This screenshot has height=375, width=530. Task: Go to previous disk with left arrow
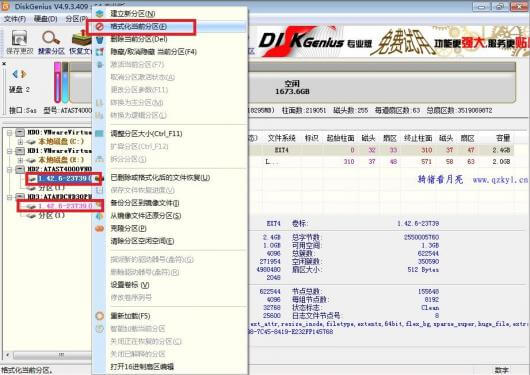click(x=15, y=74)
